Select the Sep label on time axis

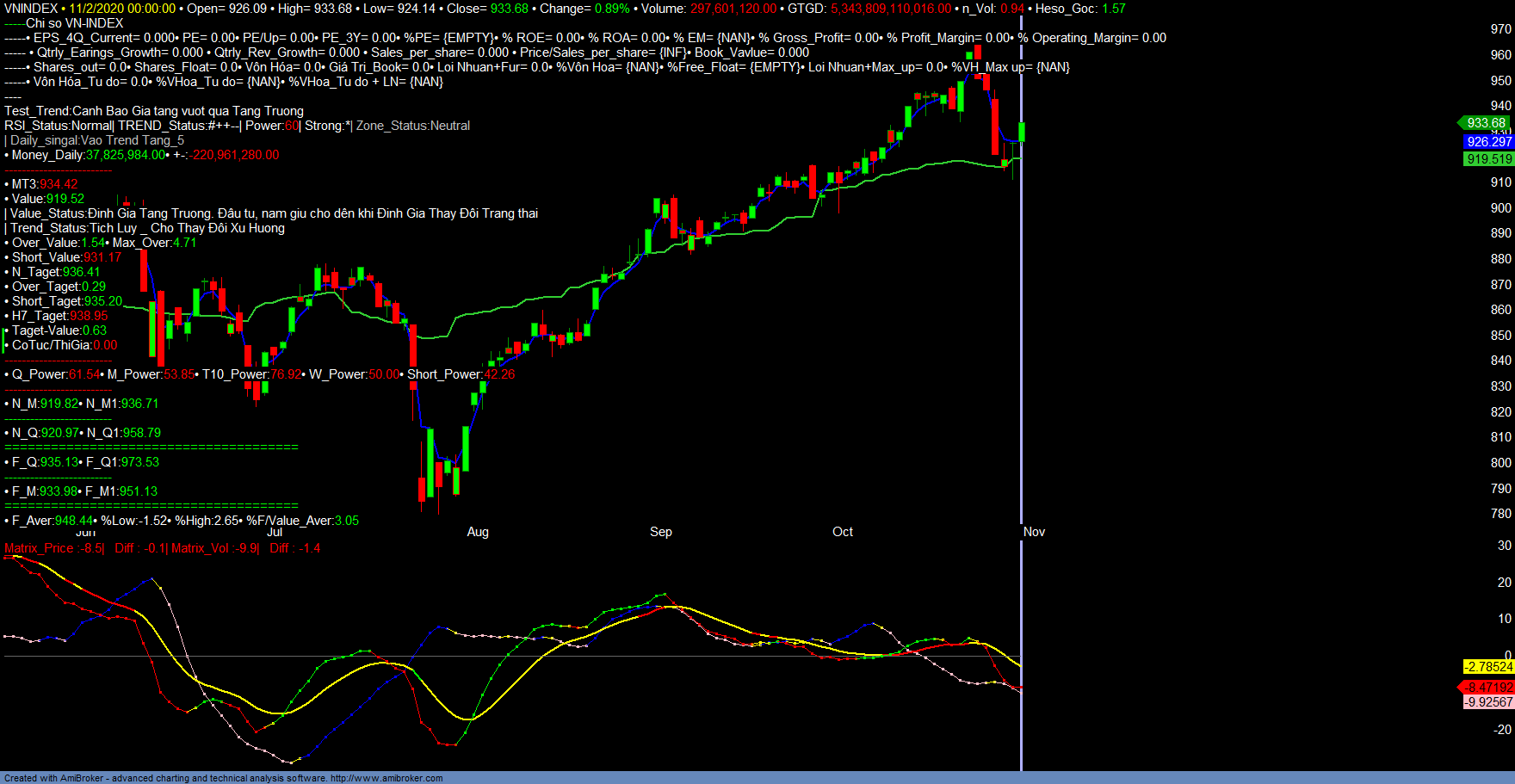click(661, 532)
